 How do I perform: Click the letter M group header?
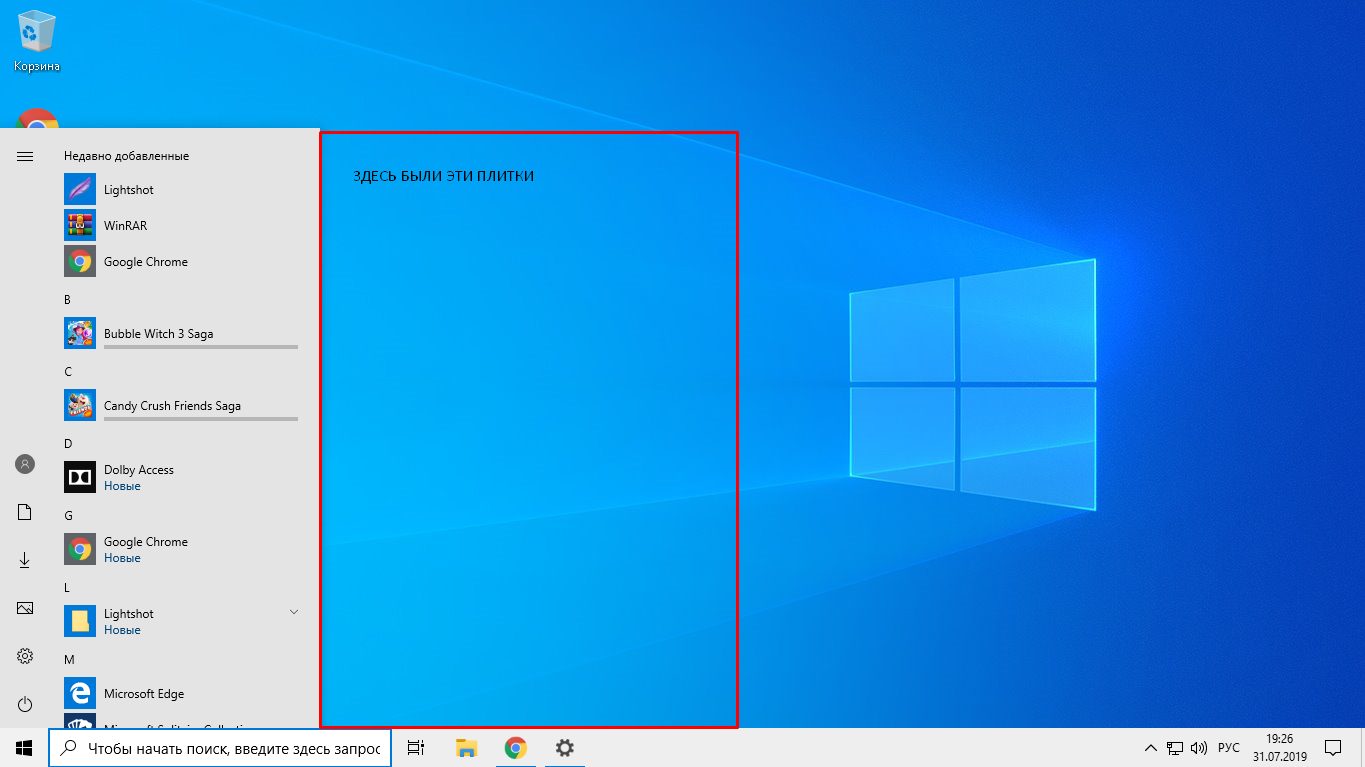point(69,659)
